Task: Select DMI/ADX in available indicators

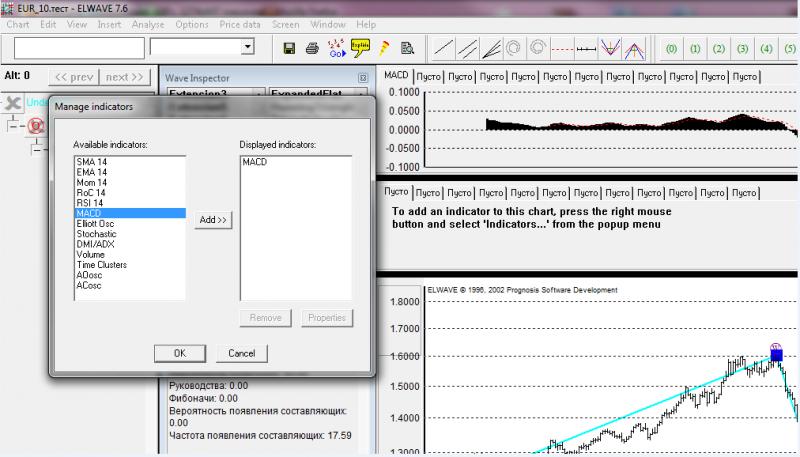Action: click(130, 244)
